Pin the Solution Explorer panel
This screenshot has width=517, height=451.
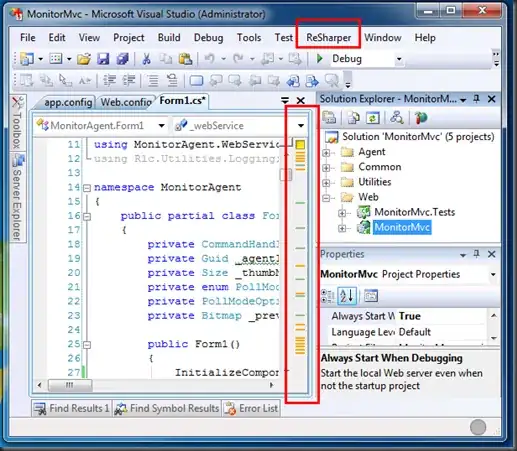[476, 99]
